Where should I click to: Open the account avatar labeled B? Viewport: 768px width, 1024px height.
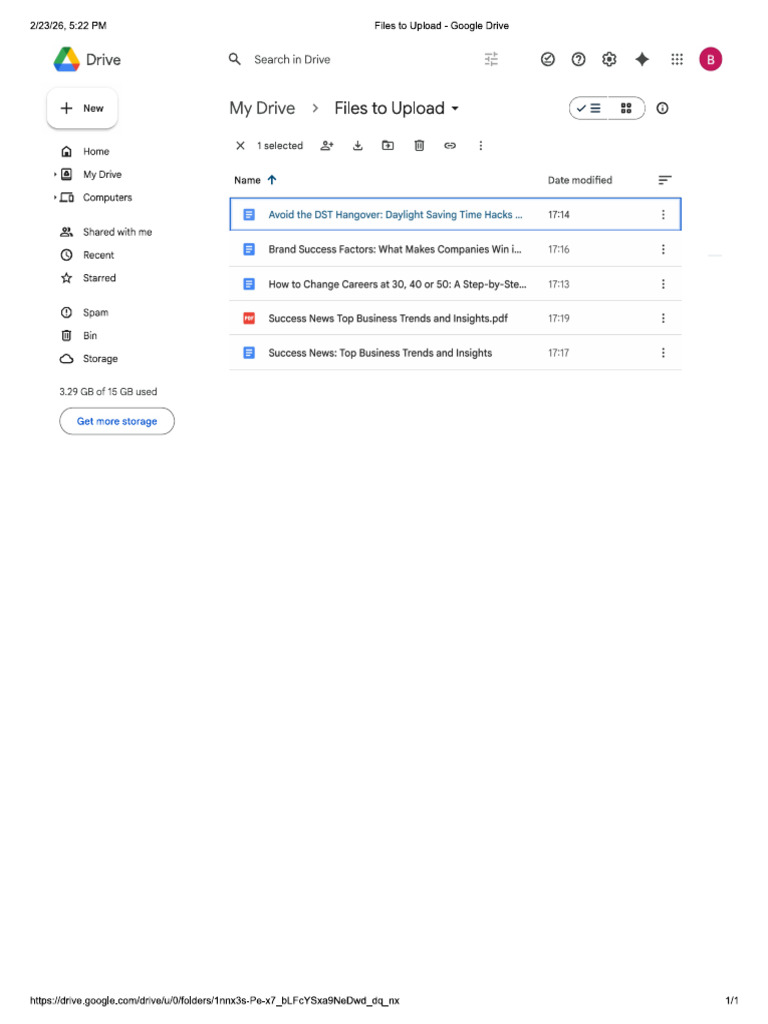pyautogui.click(x=711, y=59)
